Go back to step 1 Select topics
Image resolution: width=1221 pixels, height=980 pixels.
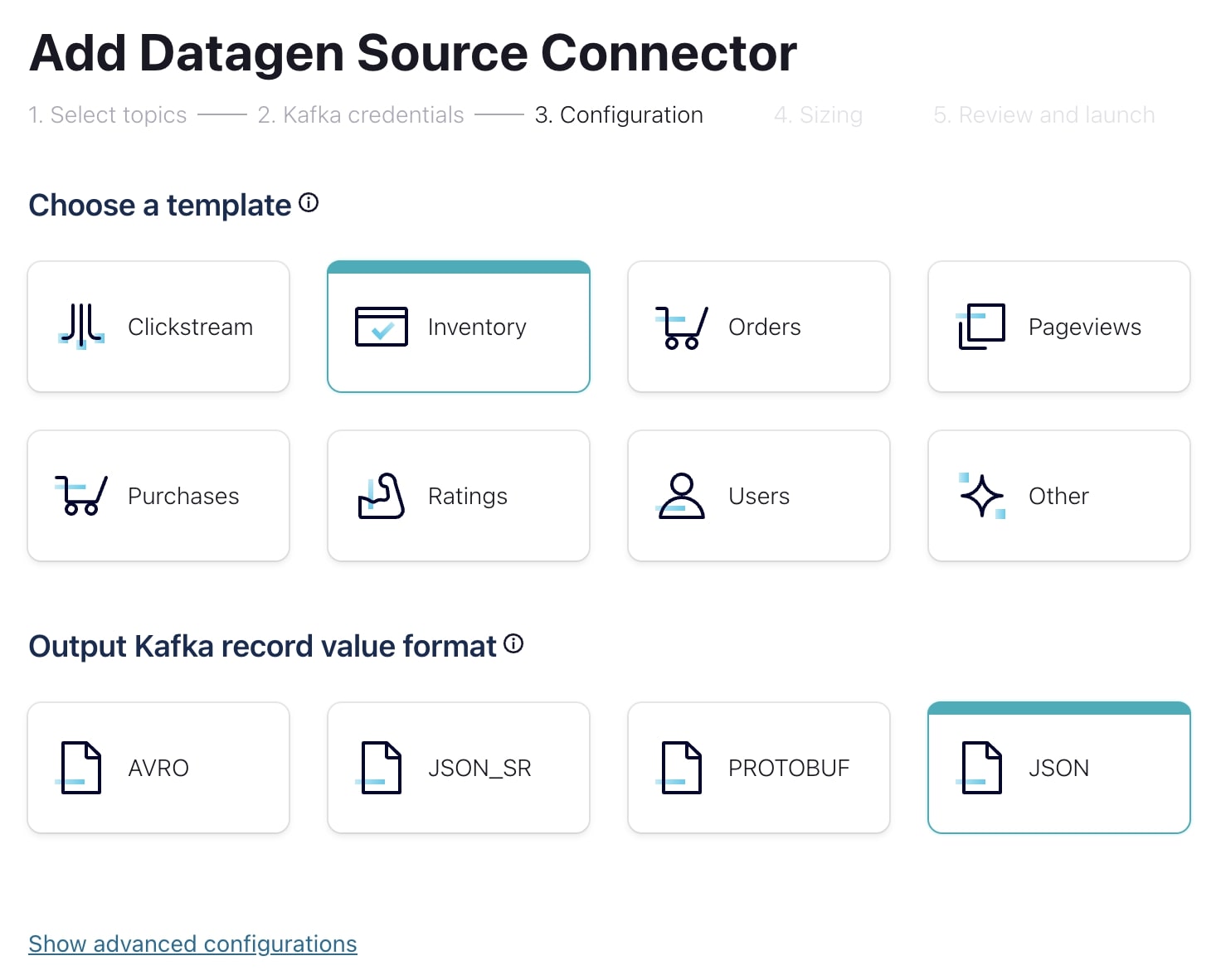coord(108,114)
